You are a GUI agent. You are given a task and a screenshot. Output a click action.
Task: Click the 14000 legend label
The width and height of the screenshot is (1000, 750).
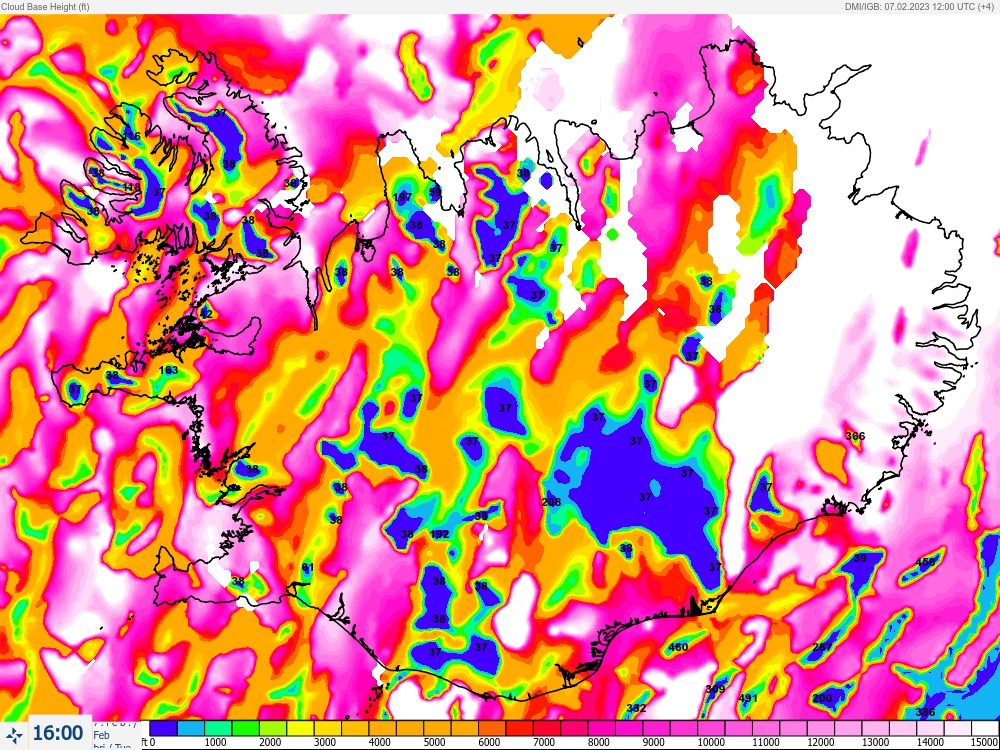[930, 742]
